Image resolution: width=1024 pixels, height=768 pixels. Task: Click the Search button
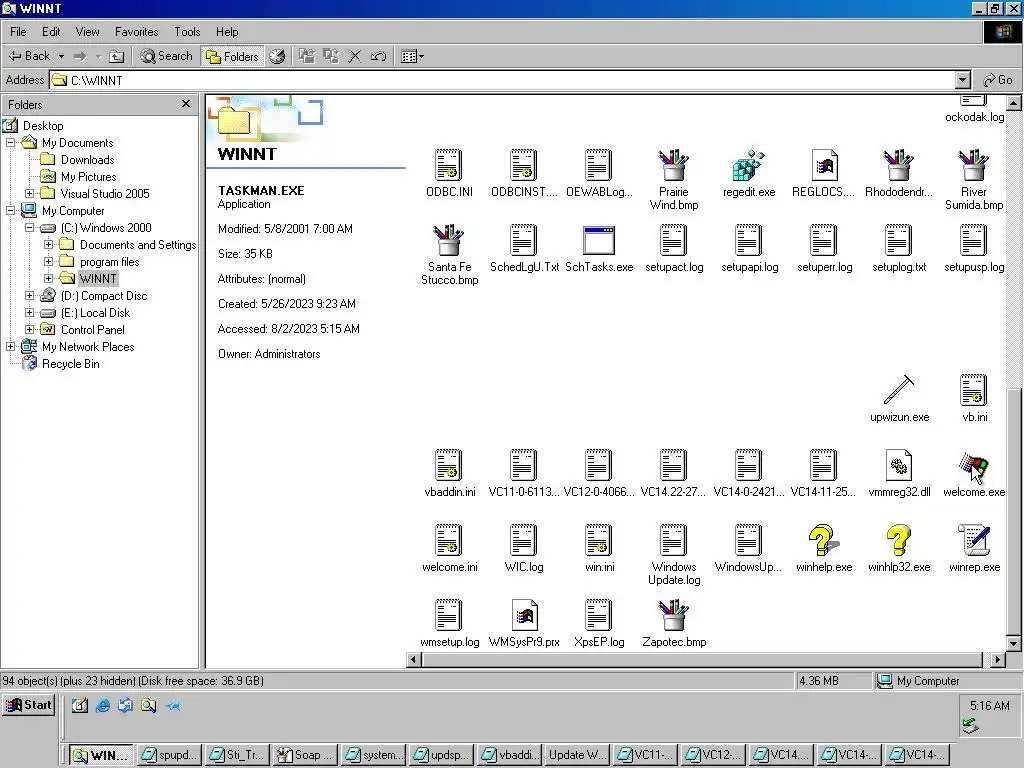[x=167, y=56]
